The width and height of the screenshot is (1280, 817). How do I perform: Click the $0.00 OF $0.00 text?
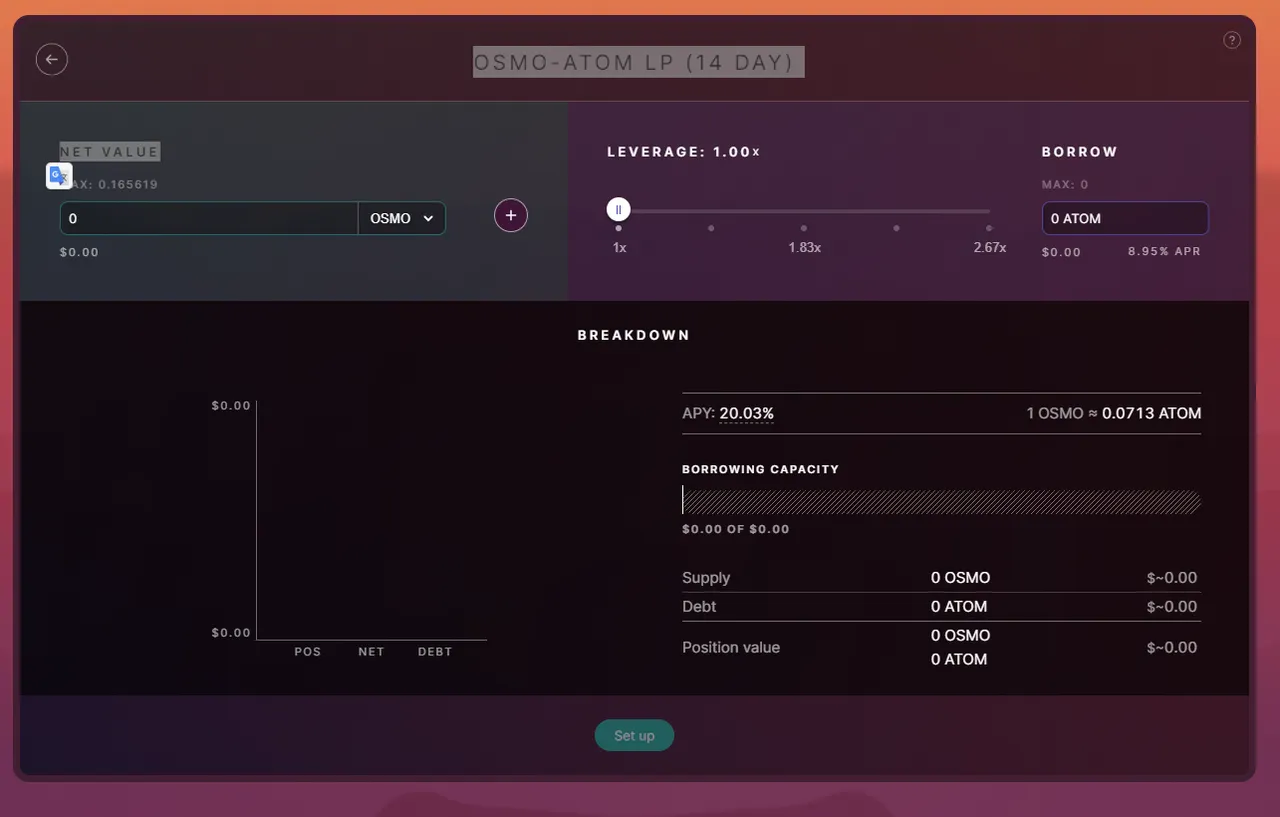[736, 529]
